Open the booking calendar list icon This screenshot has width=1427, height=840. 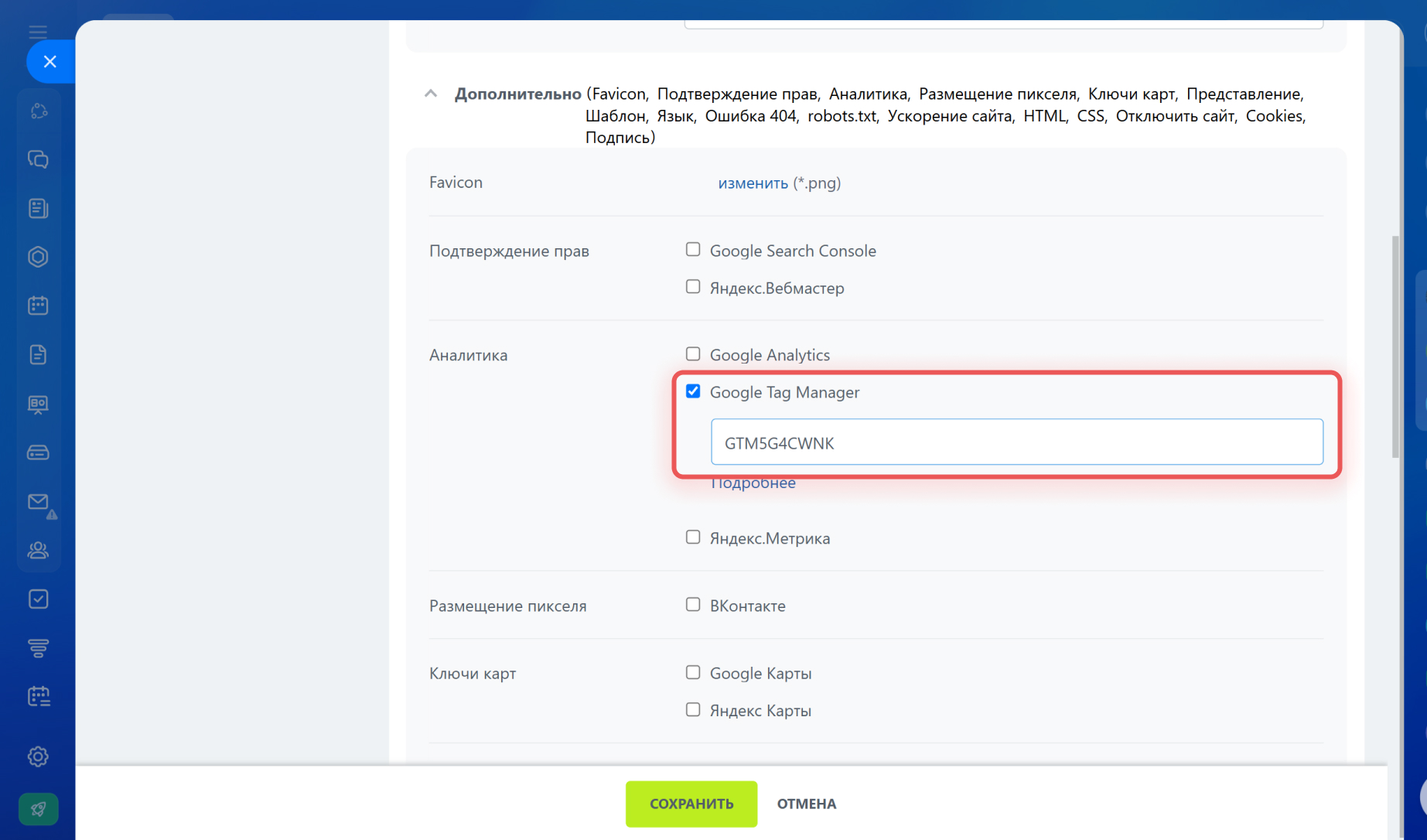point(38,697)
